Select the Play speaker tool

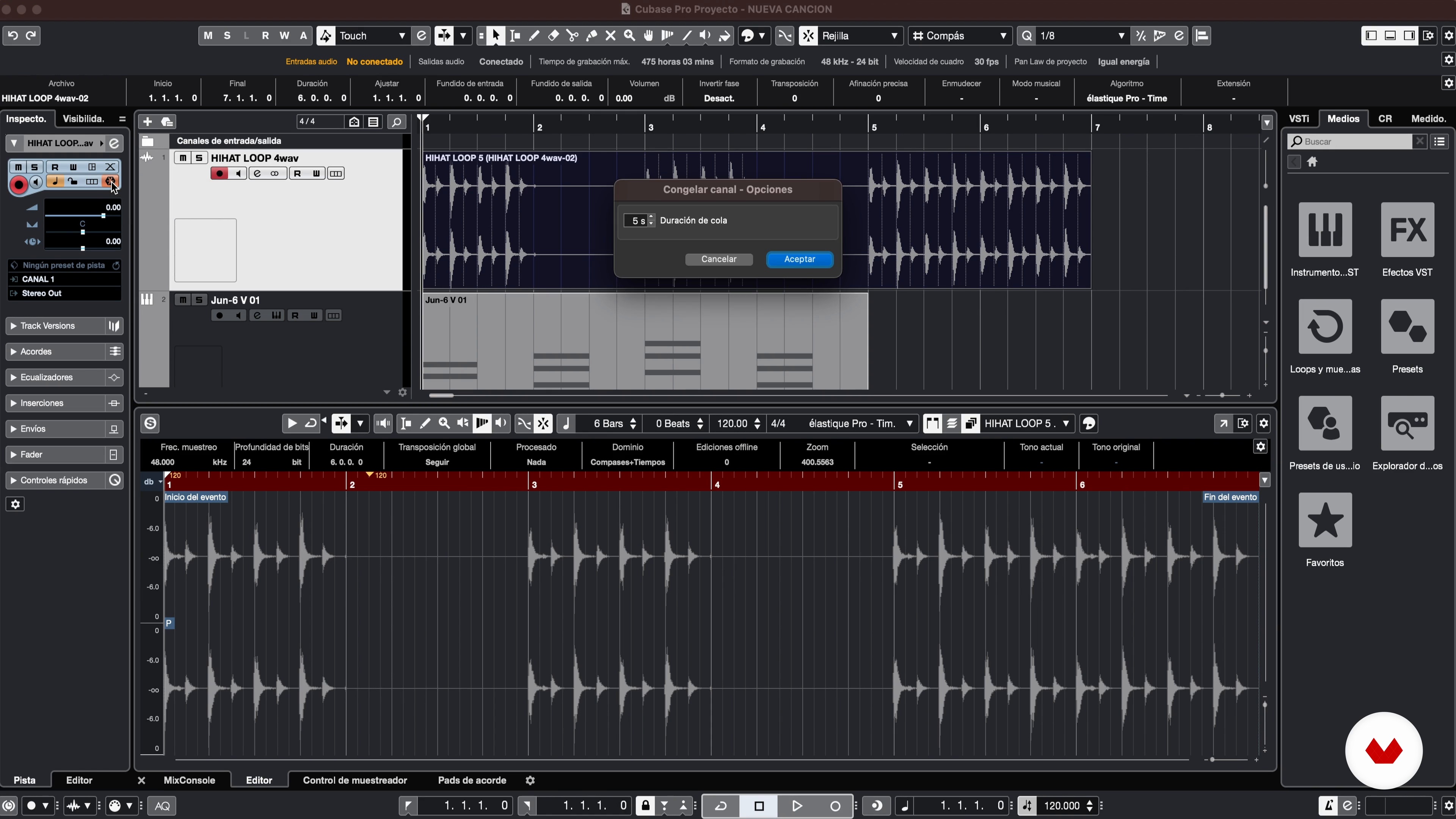tap(705, 36)
